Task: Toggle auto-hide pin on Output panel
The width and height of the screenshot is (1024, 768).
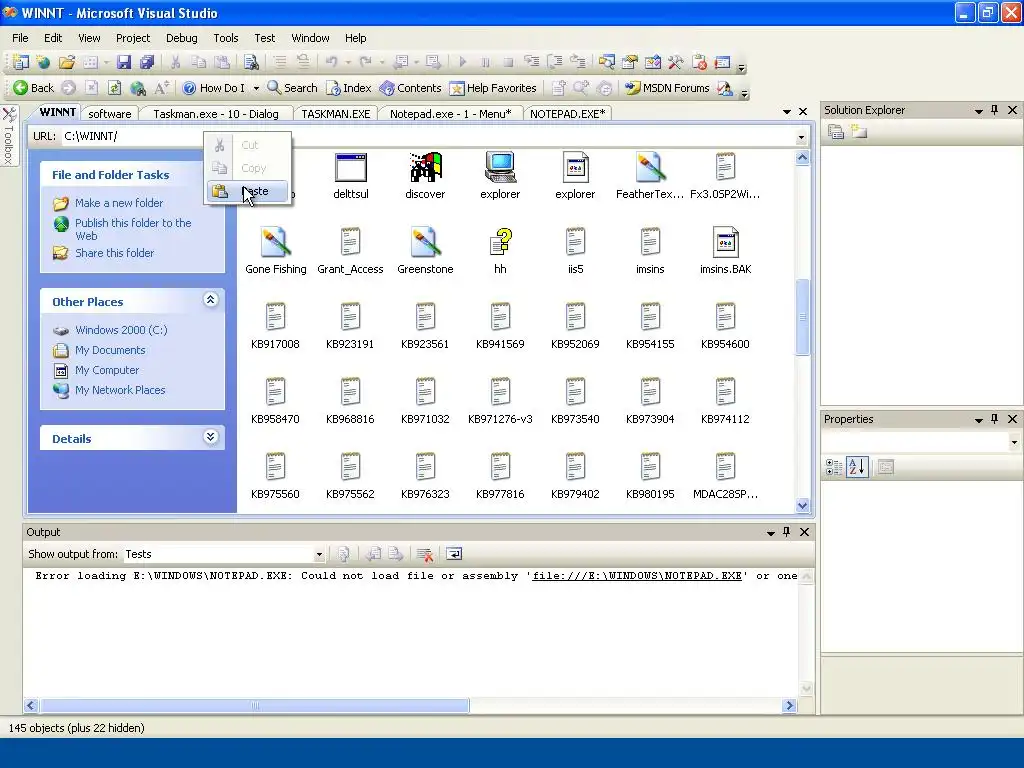Action: (786, 532)
